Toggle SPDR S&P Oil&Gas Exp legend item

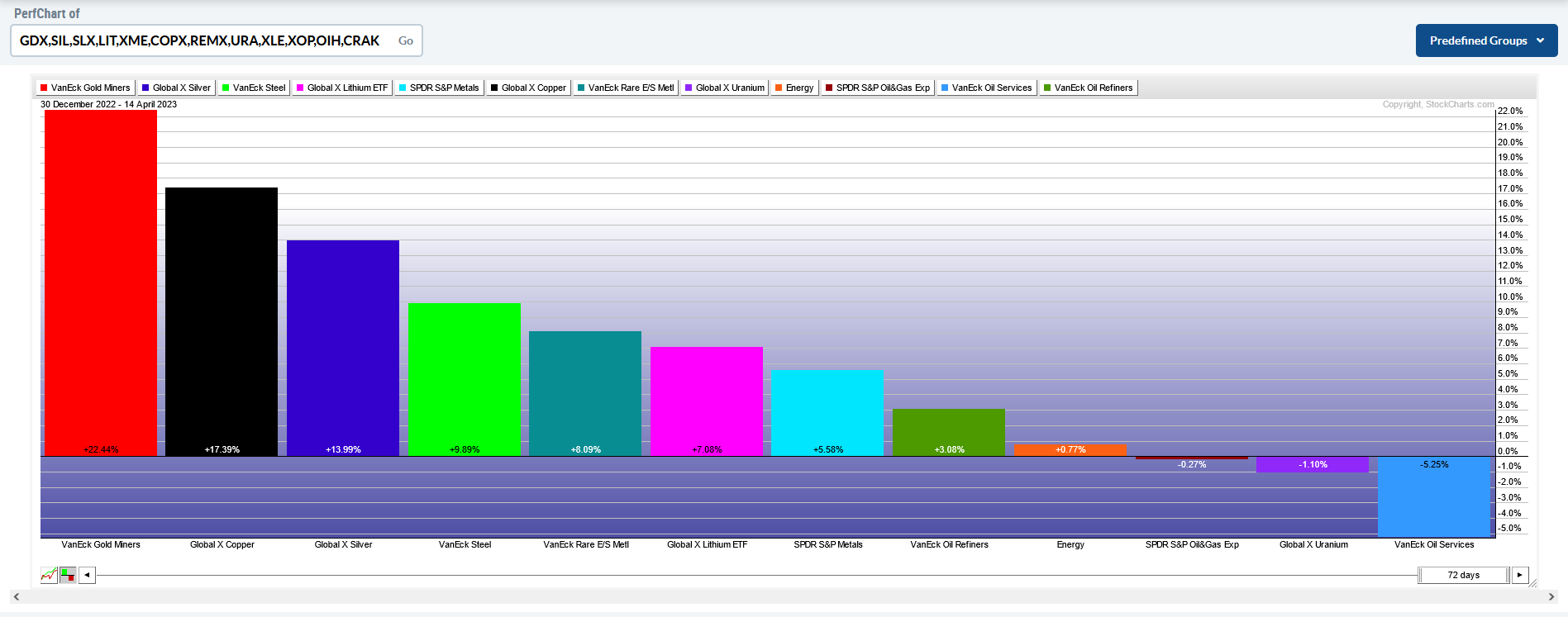click(x=878, y=88)
